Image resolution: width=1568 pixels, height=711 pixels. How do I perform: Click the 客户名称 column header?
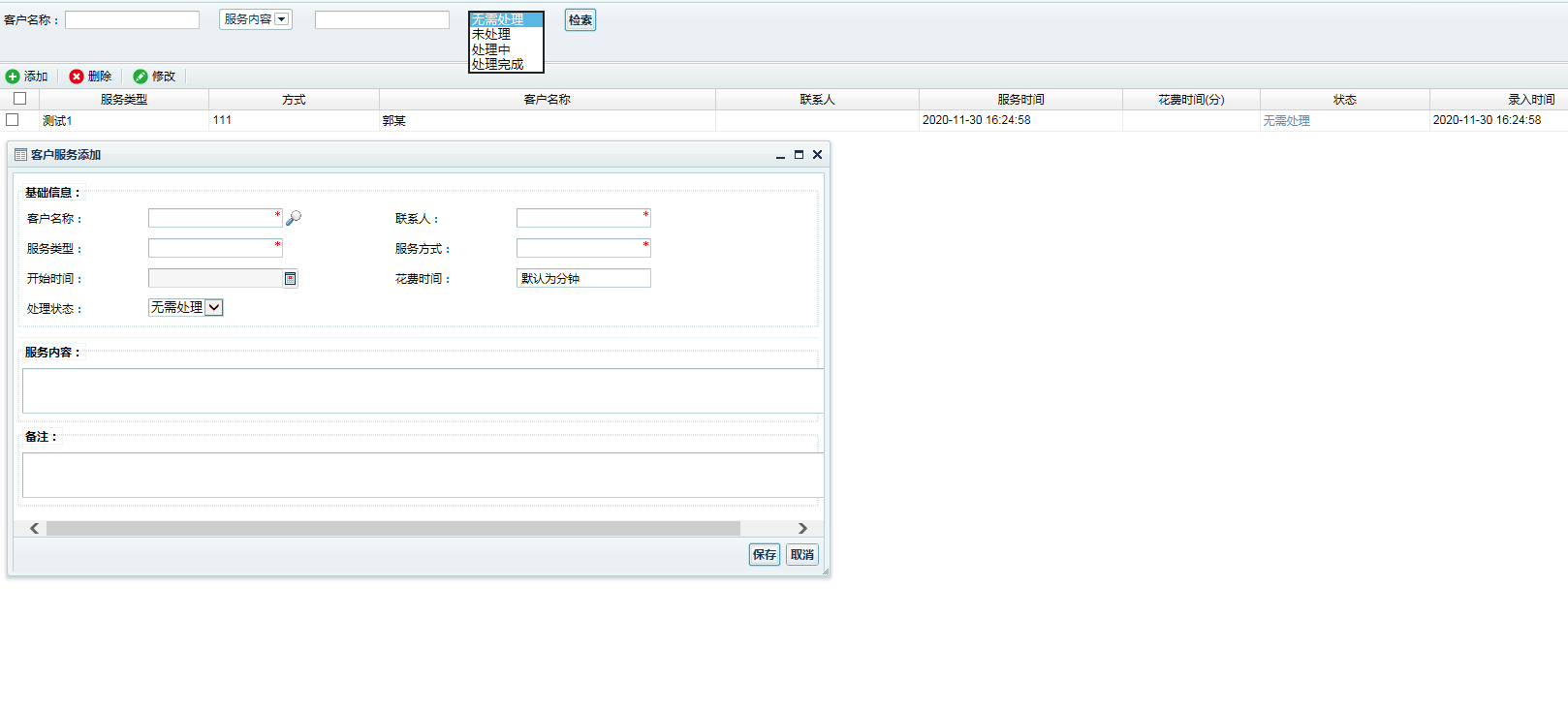(548, 100)
